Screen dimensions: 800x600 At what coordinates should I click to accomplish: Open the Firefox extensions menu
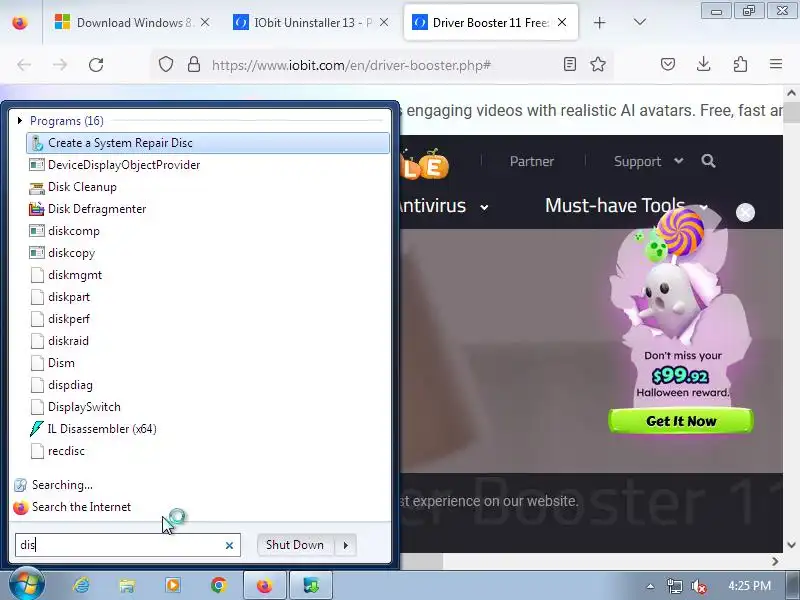click(740, 64)
